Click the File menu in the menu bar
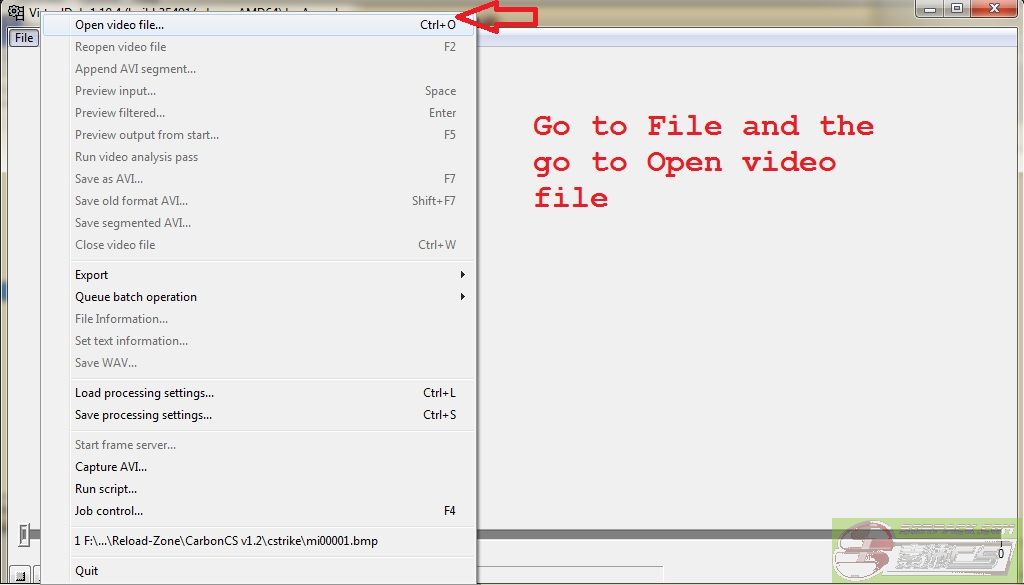This screenshot has width=1024, height=585. point(24,38)
